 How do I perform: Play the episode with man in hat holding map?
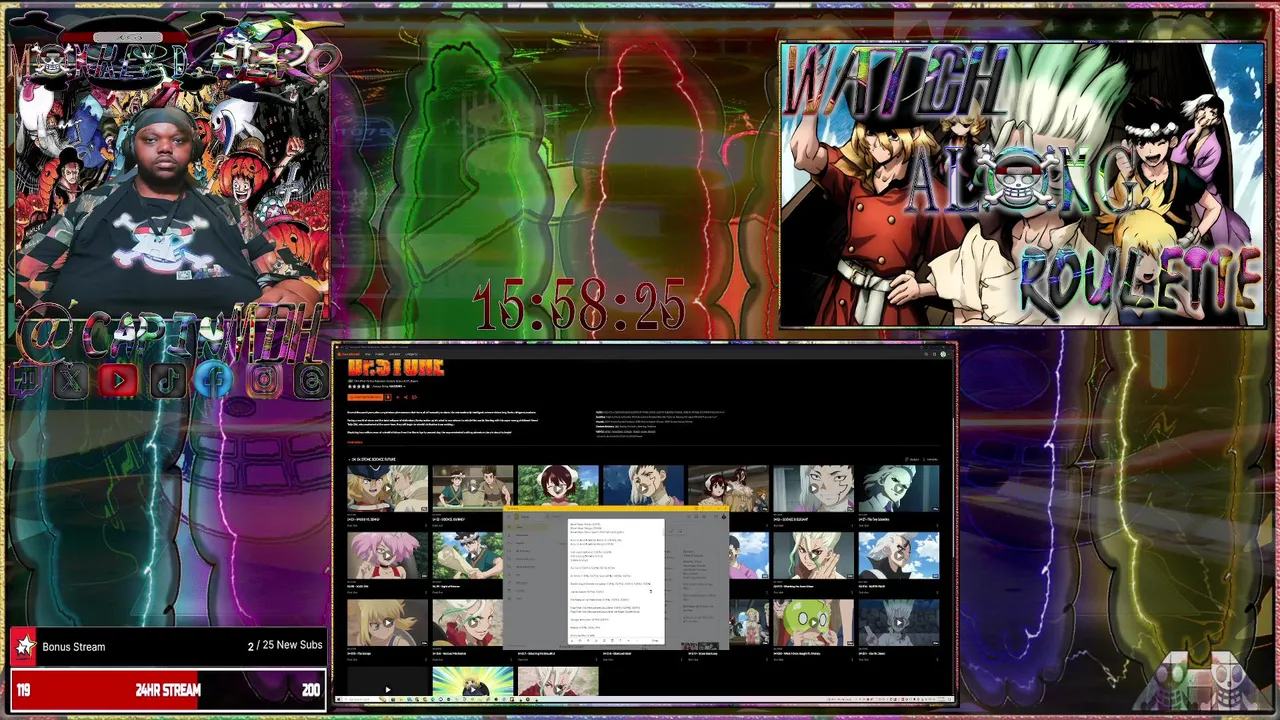(x=468, y=556)
